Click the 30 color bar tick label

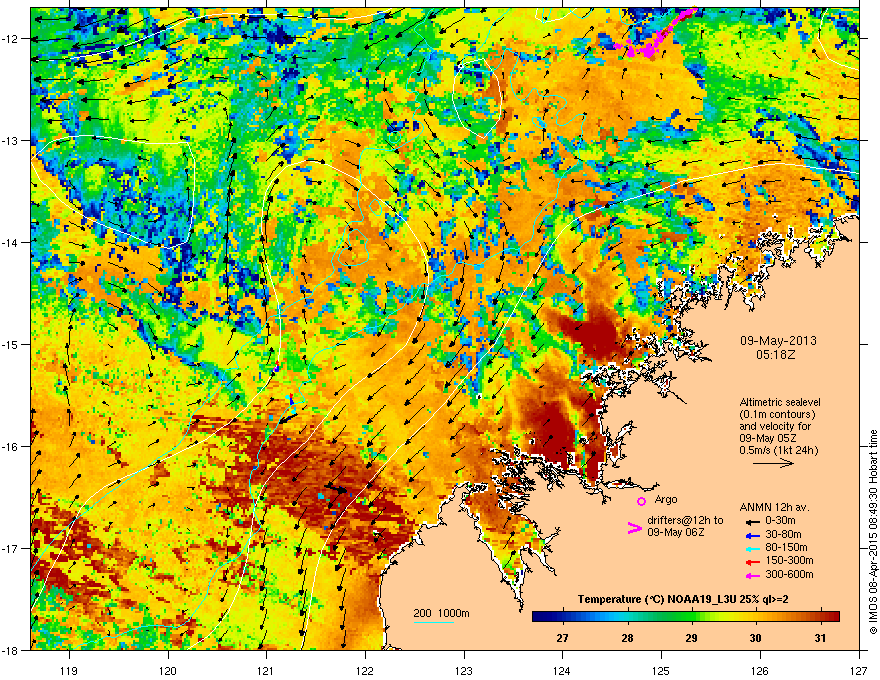(755, 638)
